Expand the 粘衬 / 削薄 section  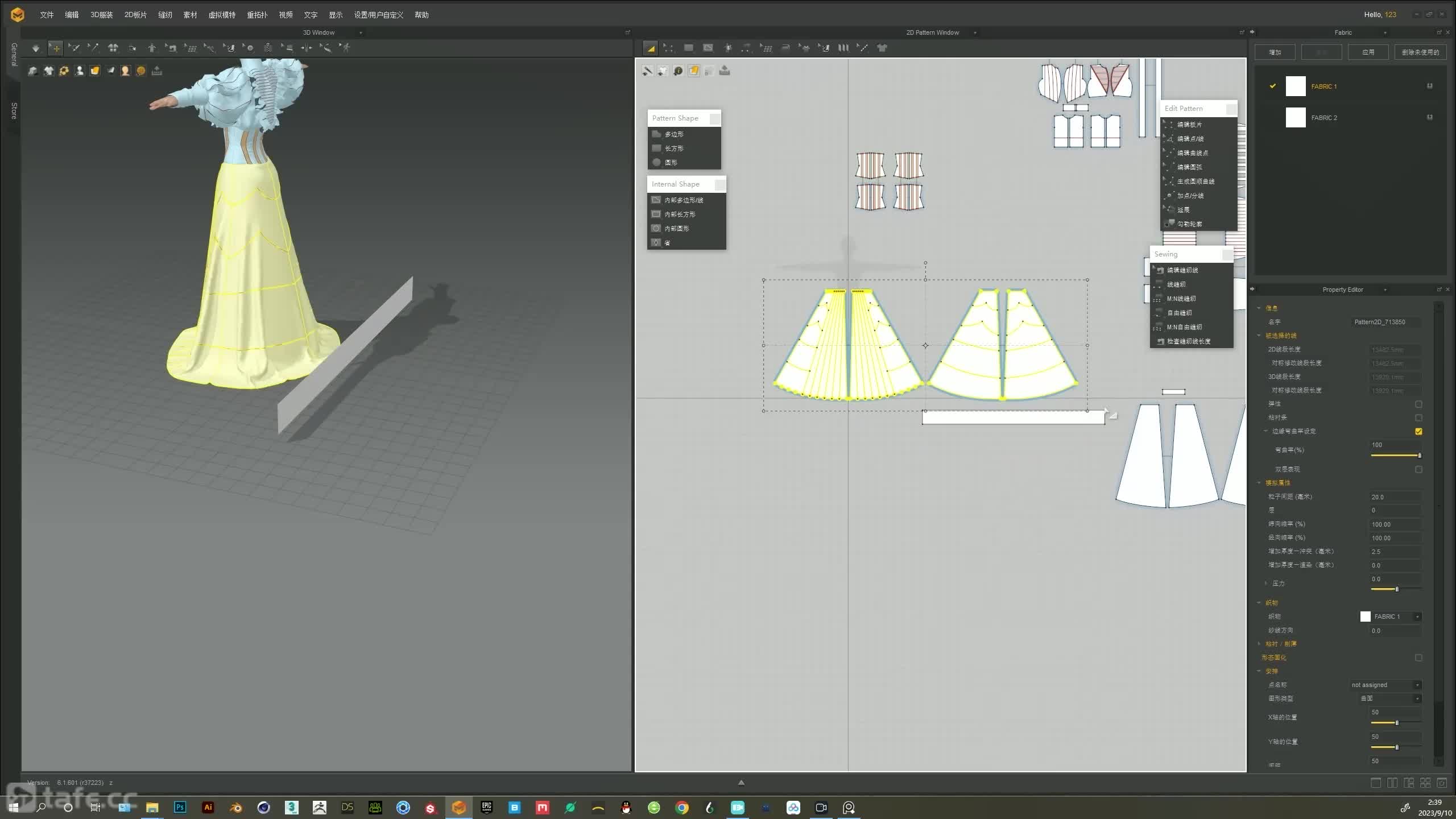tap(1259, 643)
